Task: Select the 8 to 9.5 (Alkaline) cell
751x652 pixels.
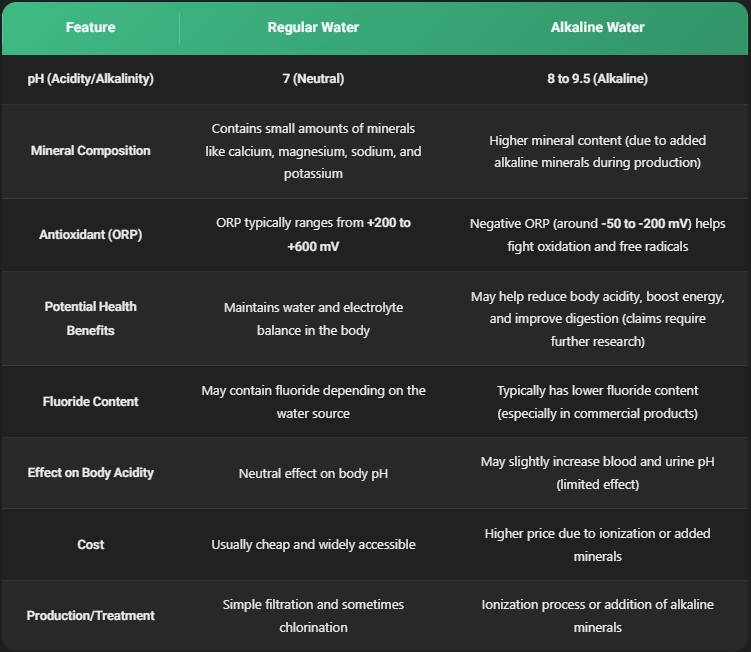Action: 597,79
